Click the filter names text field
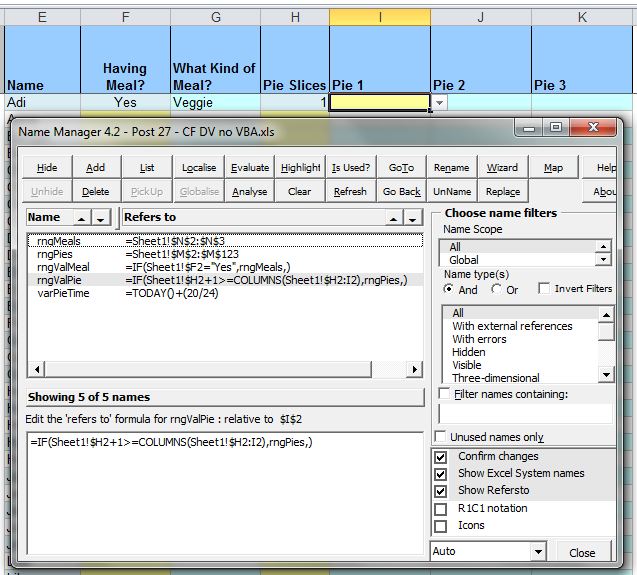 click(525, 414)
